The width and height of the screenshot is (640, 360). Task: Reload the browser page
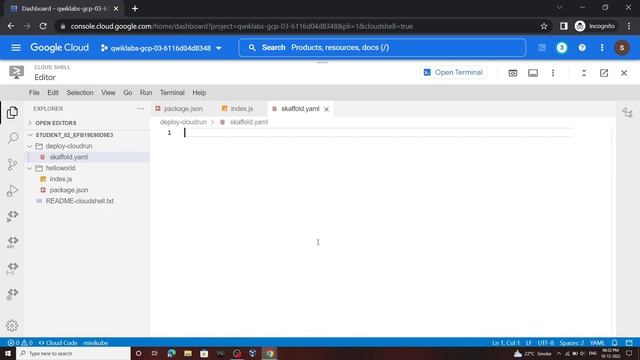(x=43, y=26)
